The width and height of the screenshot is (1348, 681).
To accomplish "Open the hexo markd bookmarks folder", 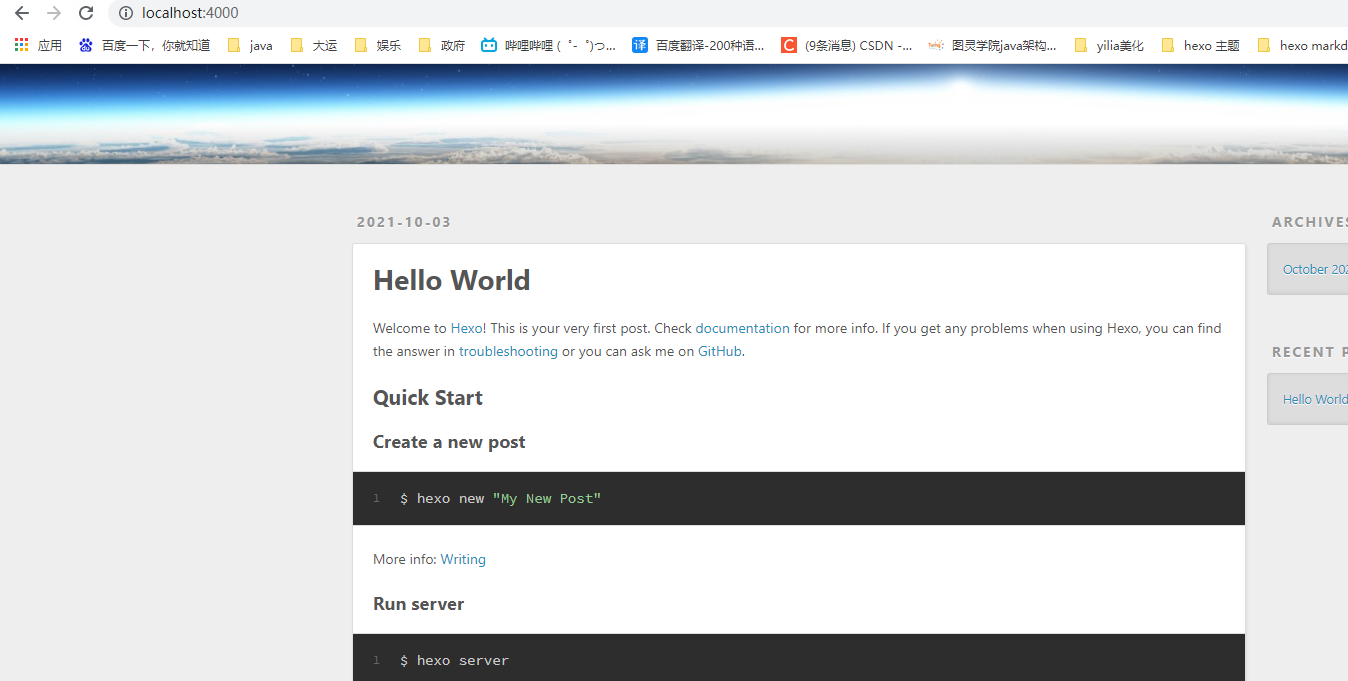I will coord(1302,45).
